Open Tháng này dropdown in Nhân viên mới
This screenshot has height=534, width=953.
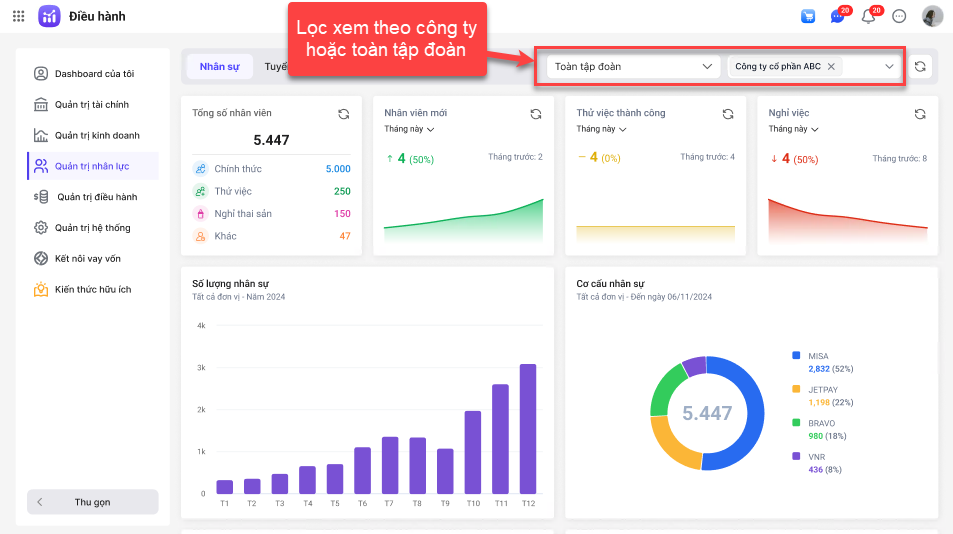coord(409,129)
